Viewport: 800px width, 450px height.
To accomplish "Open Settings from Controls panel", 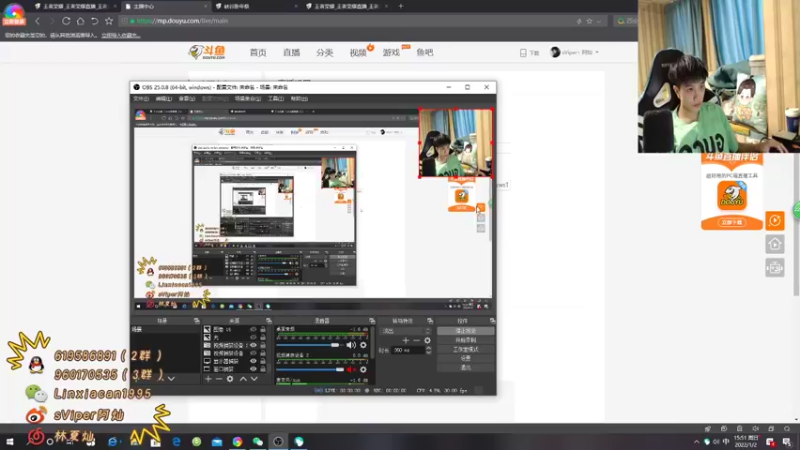I will click(465, 358).
